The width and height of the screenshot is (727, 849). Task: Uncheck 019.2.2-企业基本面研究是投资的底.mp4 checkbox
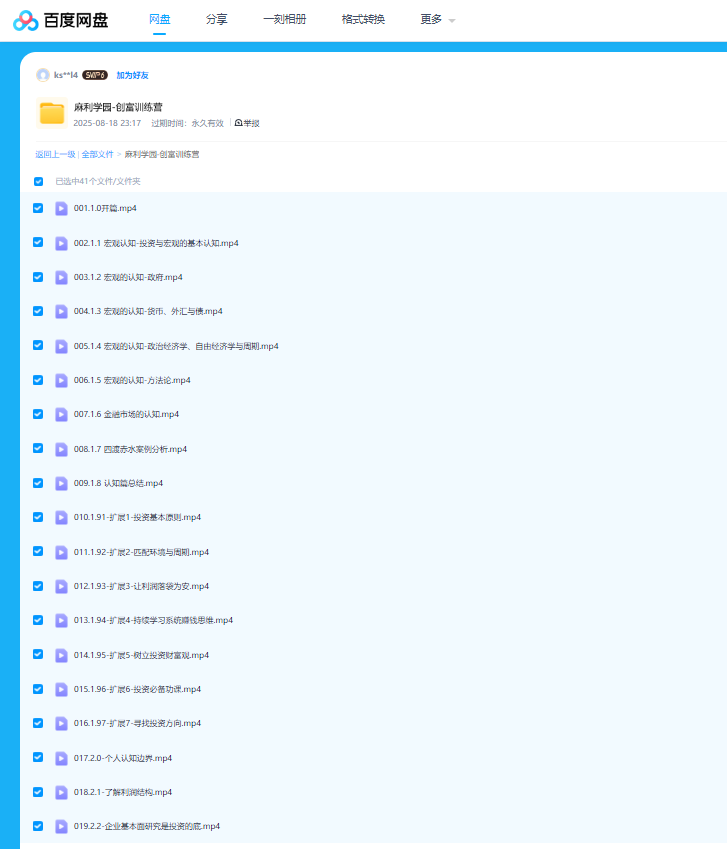[x=38, y=826]
